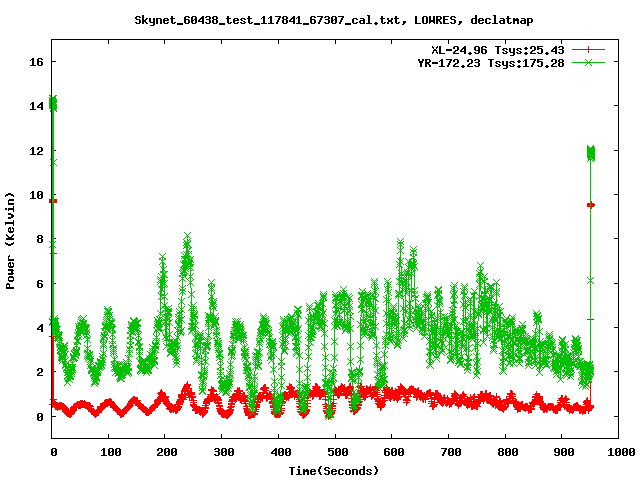The width and height of the screenshot is (640, 480).
Task: Click the green cluster near 14 K at start
Action: coord(53,103)
